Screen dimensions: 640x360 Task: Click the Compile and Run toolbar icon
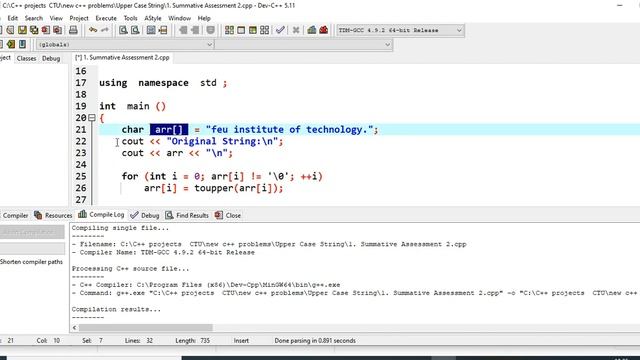click(x=253, y=30)
